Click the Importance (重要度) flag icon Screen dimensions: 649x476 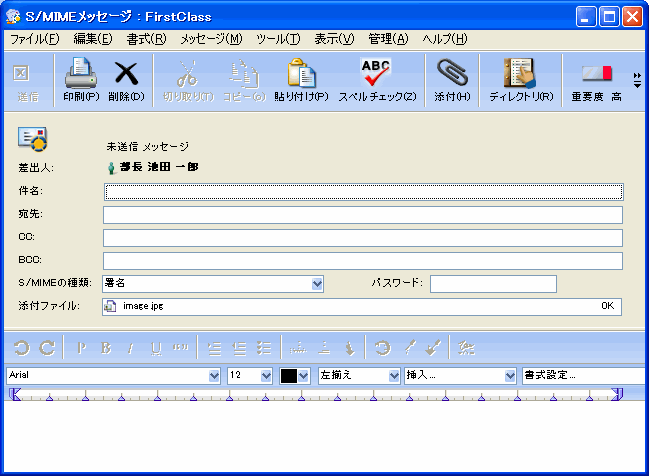[596, 73]
